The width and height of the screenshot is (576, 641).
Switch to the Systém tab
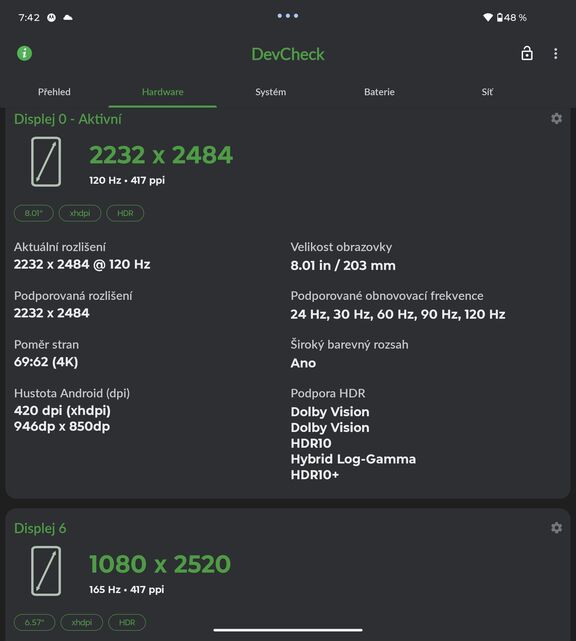271,92
